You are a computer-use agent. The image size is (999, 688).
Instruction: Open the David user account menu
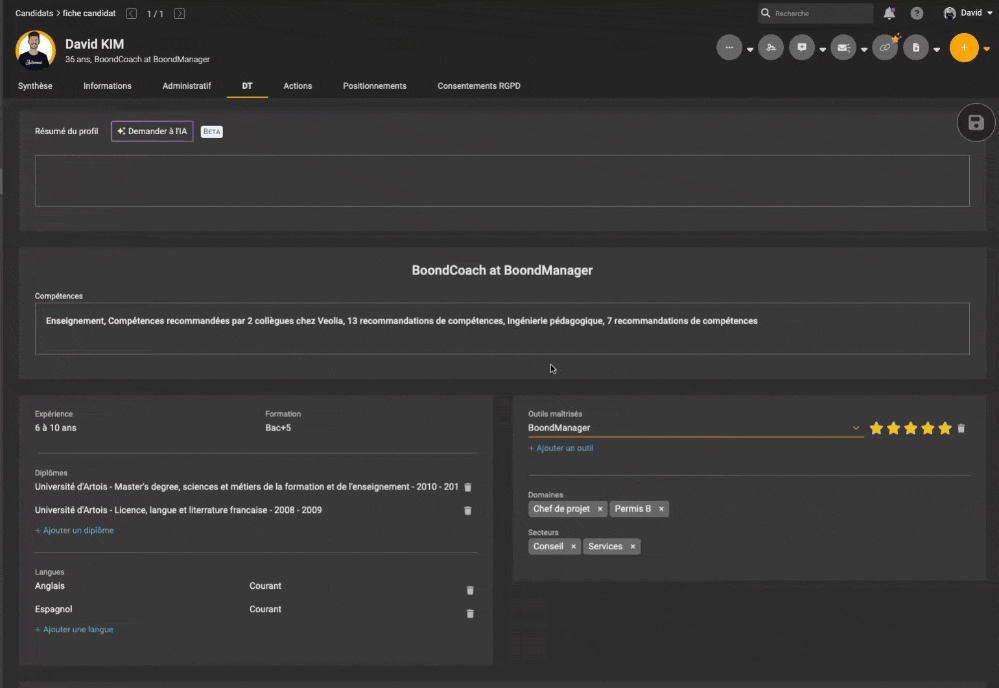(x=968, y=13)
